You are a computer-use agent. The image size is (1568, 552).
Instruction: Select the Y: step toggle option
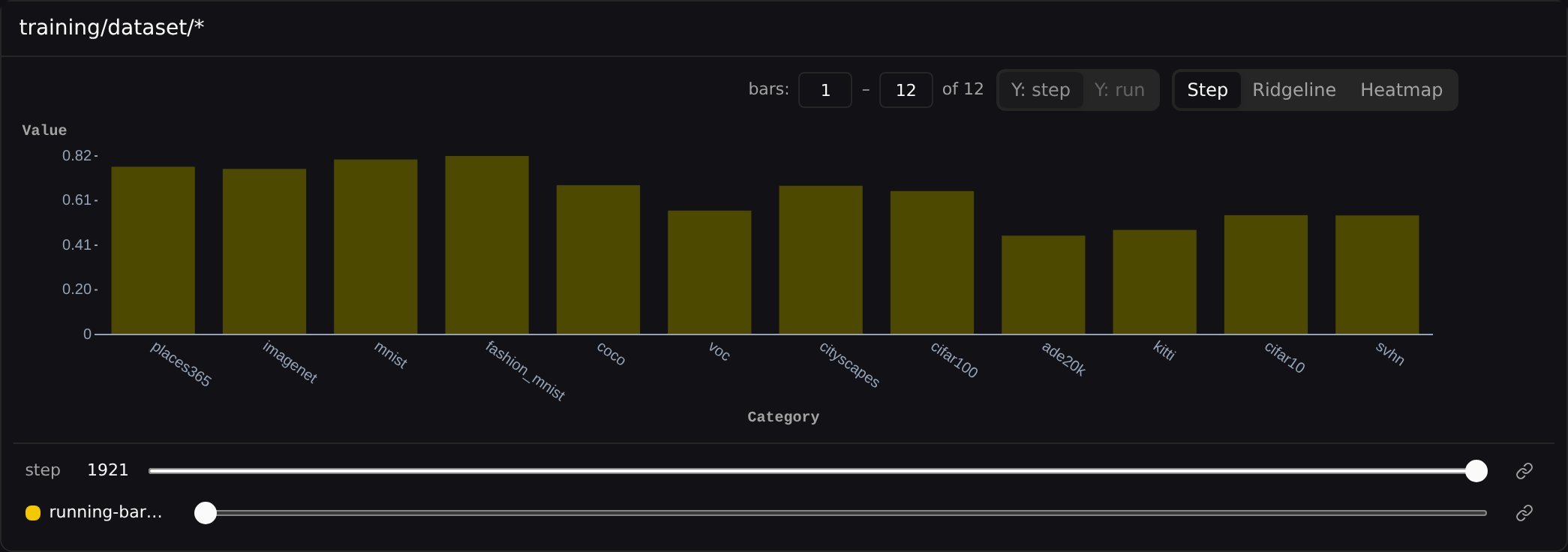pyautogui.click(x=1041, y=90)
